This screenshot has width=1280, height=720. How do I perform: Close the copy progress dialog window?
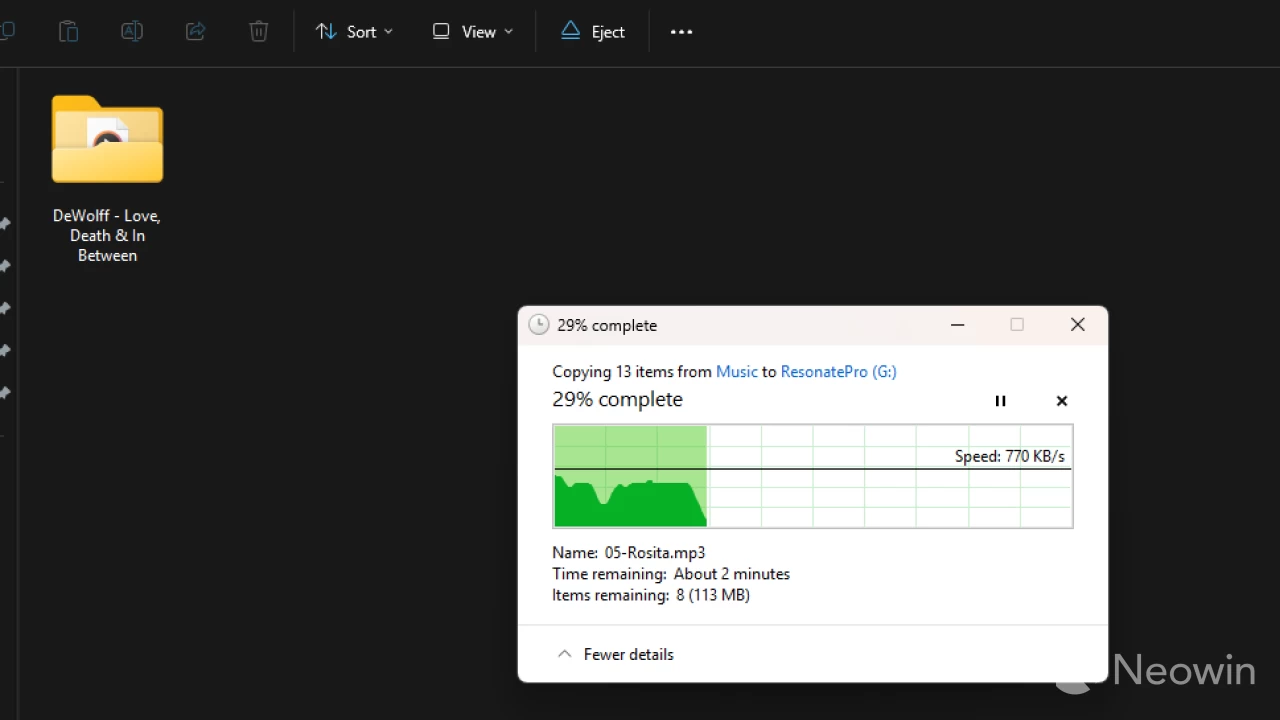click(1077, 325)
